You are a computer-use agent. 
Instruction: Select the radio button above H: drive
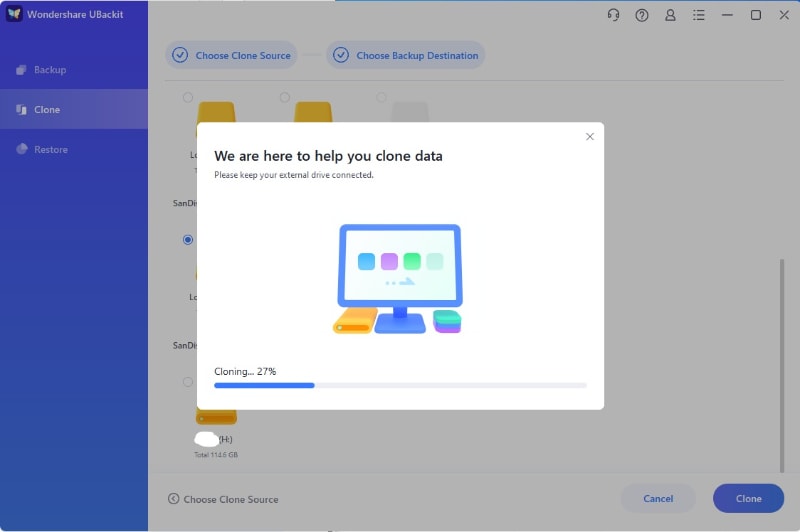(188, 382)
